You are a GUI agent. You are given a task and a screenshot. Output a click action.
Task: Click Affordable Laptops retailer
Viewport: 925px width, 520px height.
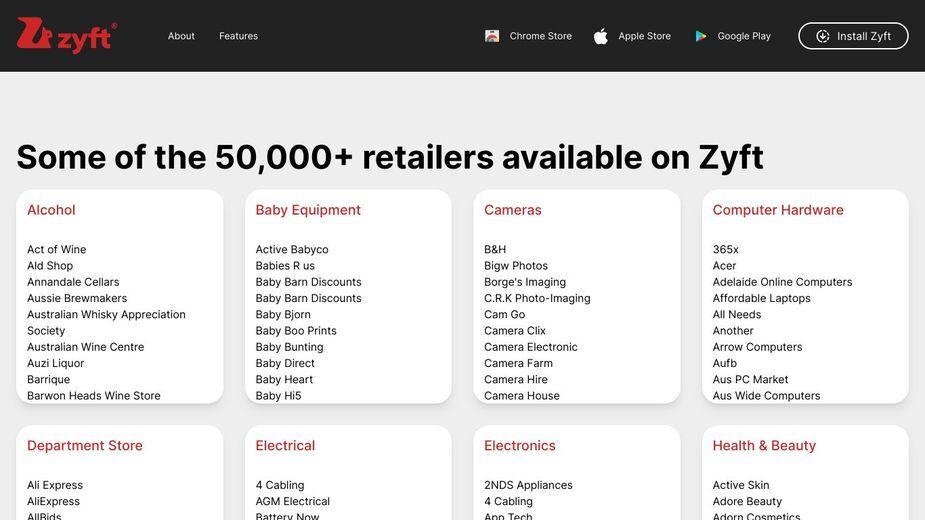click(x=762, y=299)
